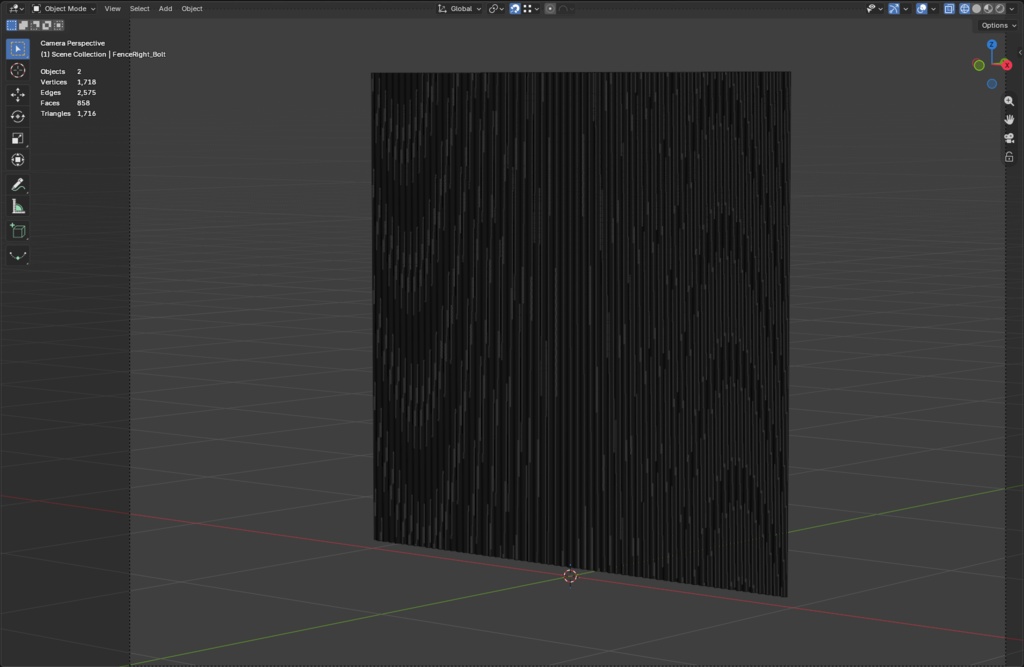Select the Select Box tool
This screenshot has width=1024, height=667.
(18, 49)
